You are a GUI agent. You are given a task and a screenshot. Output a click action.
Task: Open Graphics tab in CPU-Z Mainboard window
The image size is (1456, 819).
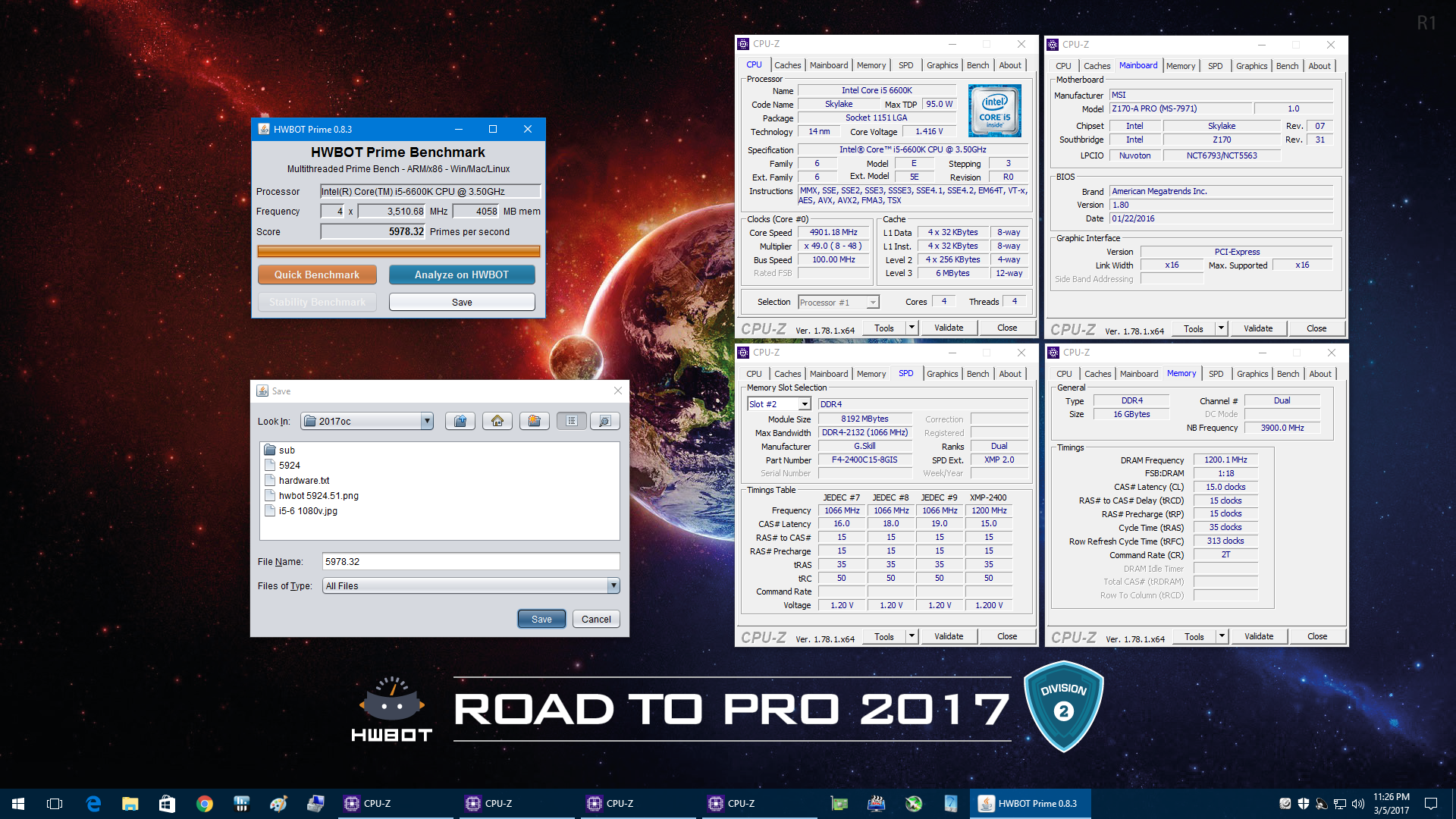[1251, 66]
